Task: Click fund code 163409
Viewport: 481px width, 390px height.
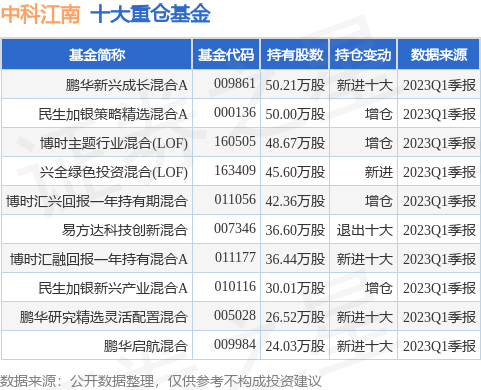Action: [x=235, y=170]
